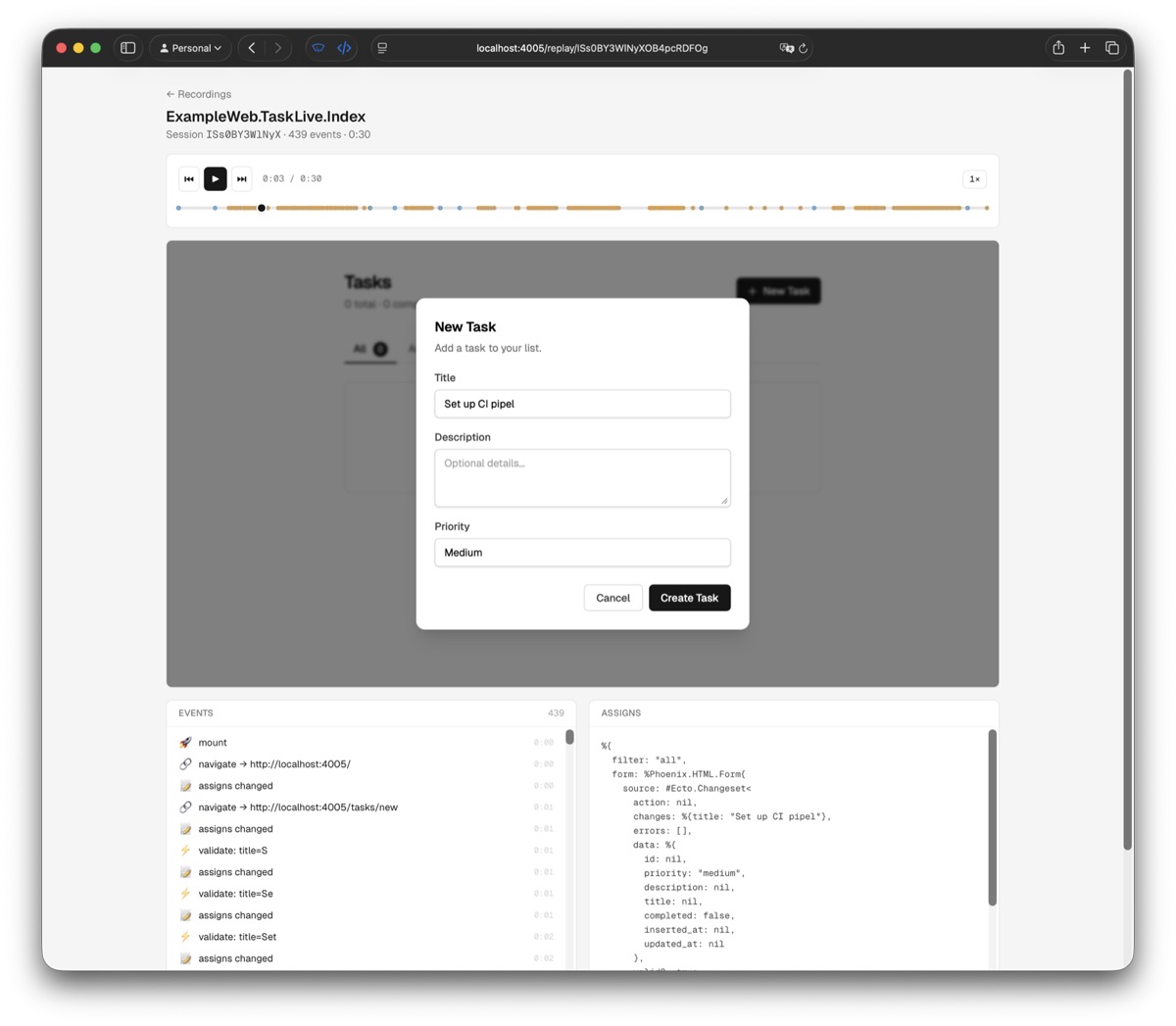Click link icon beside navigate to localhost:4005/

(x=185, y=764)
